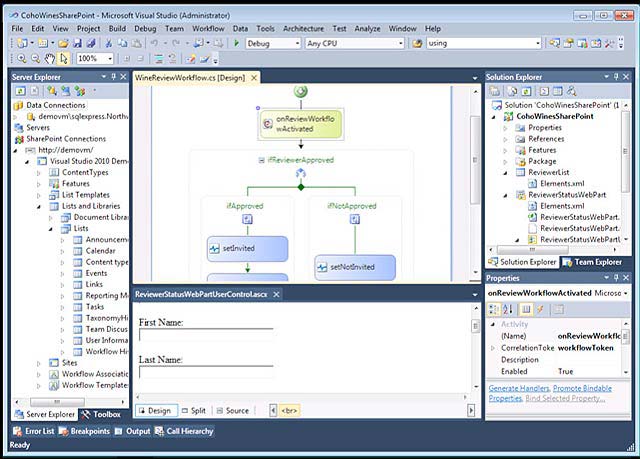Select the setNotInvited activity icon
This screenshot has height=459, width=640.
click(x=323, y=267)
